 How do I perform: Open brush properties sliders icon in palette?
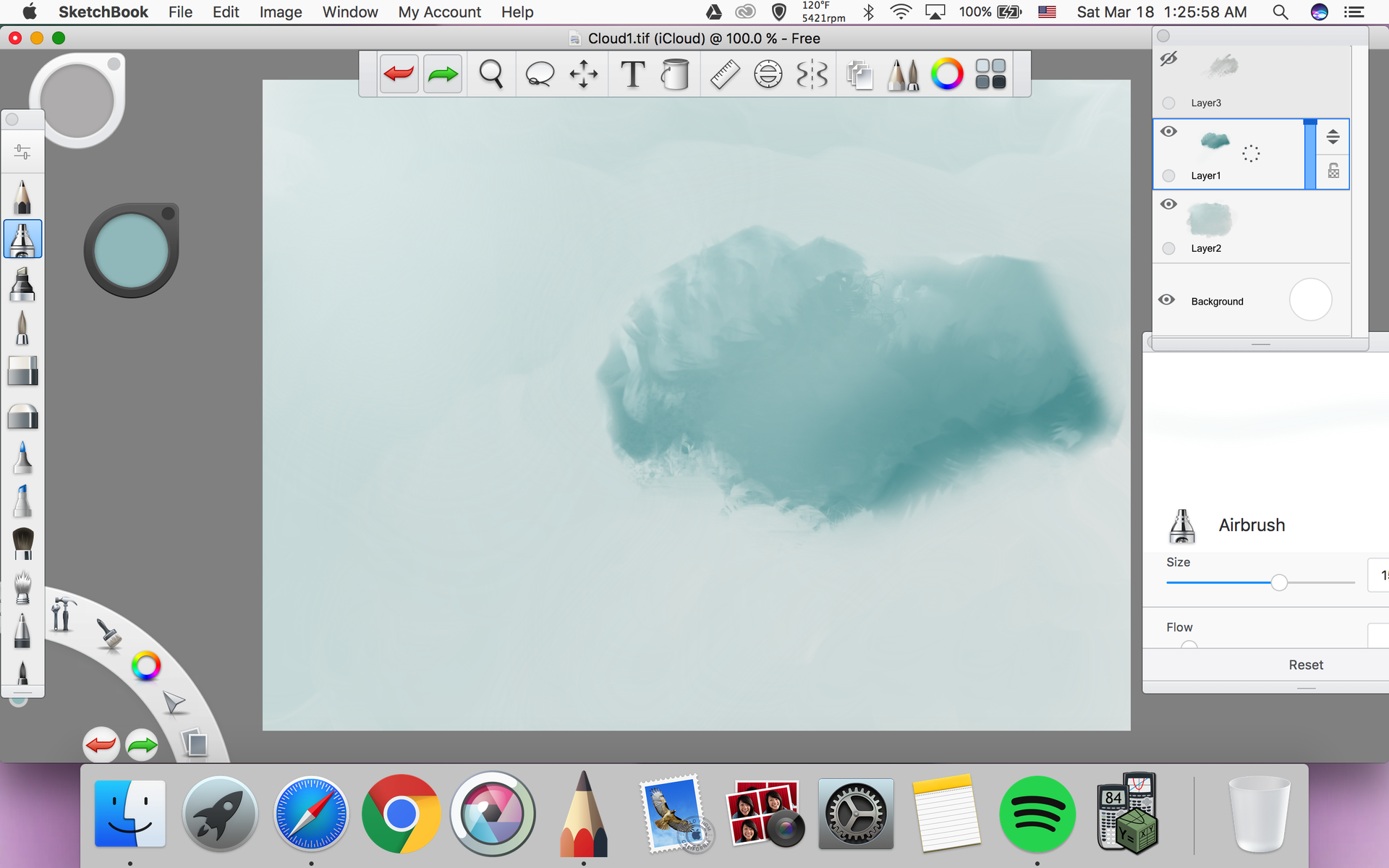click(x=22, y=152)
